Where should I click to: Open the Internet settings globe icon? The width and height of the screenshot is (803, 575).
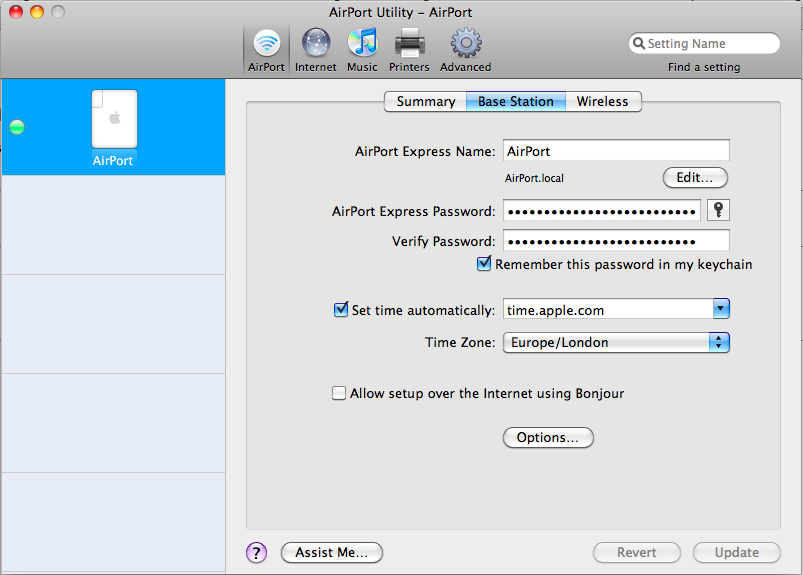point(315,50)
